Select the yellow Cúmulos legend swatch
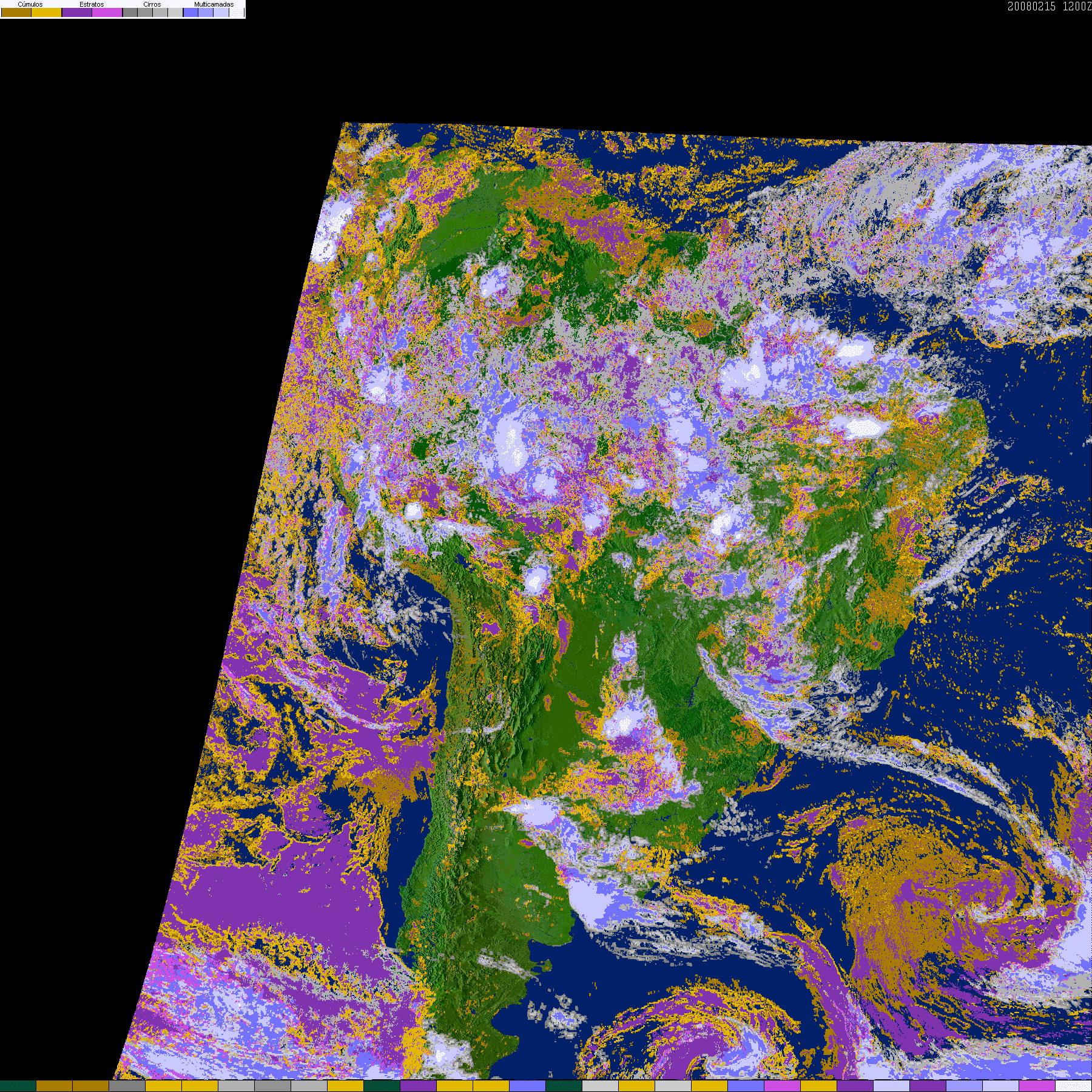This screenshot has height=1092, width=1092. point(47,13)
